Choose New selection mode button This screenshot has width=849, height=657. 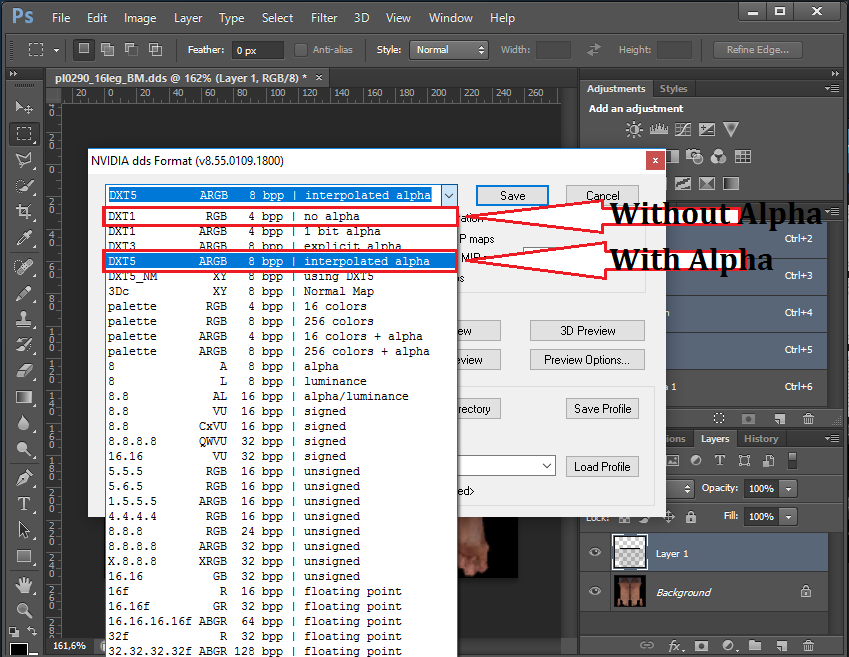click(x=84, y=49)
